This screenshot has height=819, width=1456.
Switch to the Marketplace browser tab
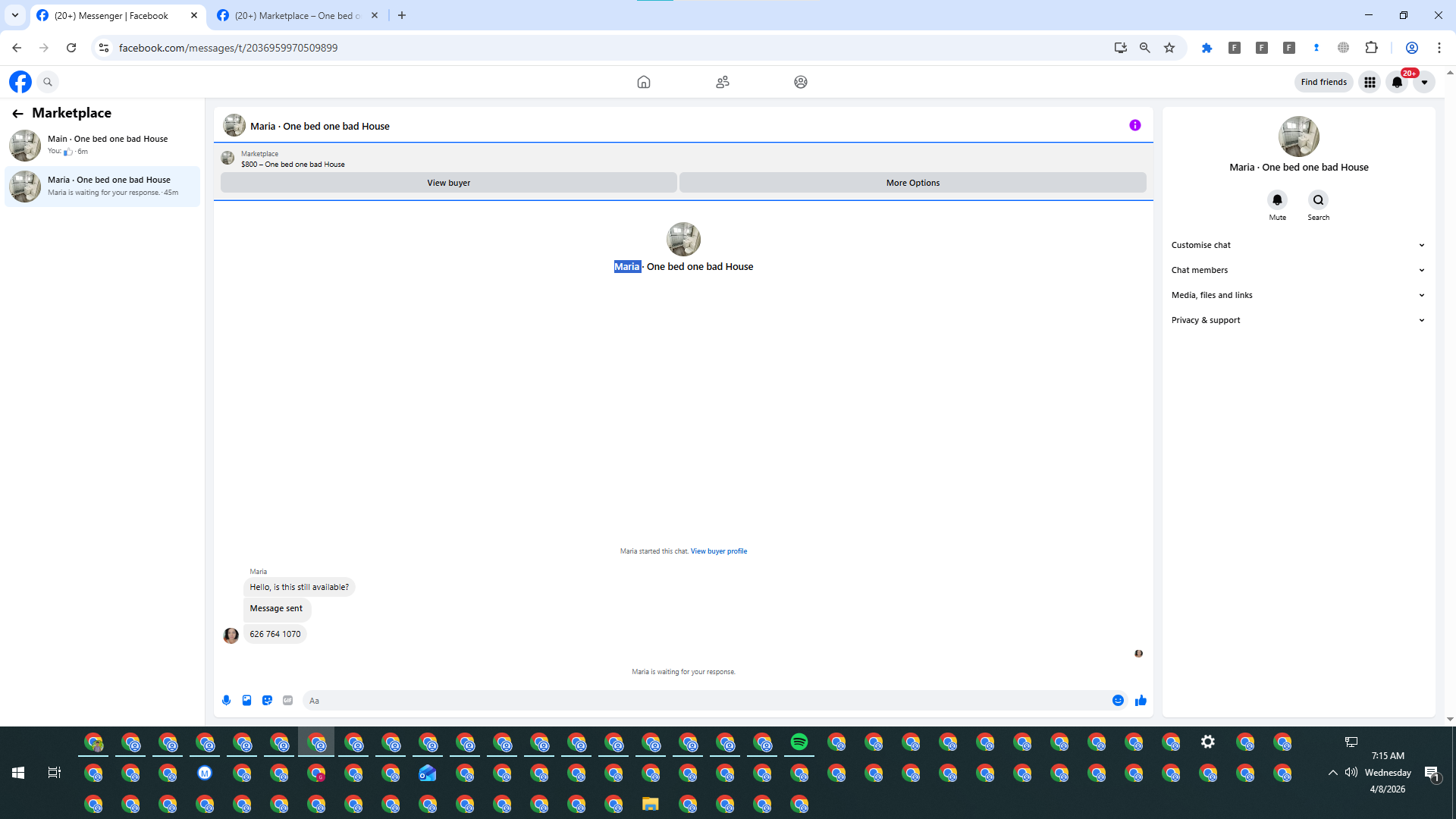click(x=296, y=16)
